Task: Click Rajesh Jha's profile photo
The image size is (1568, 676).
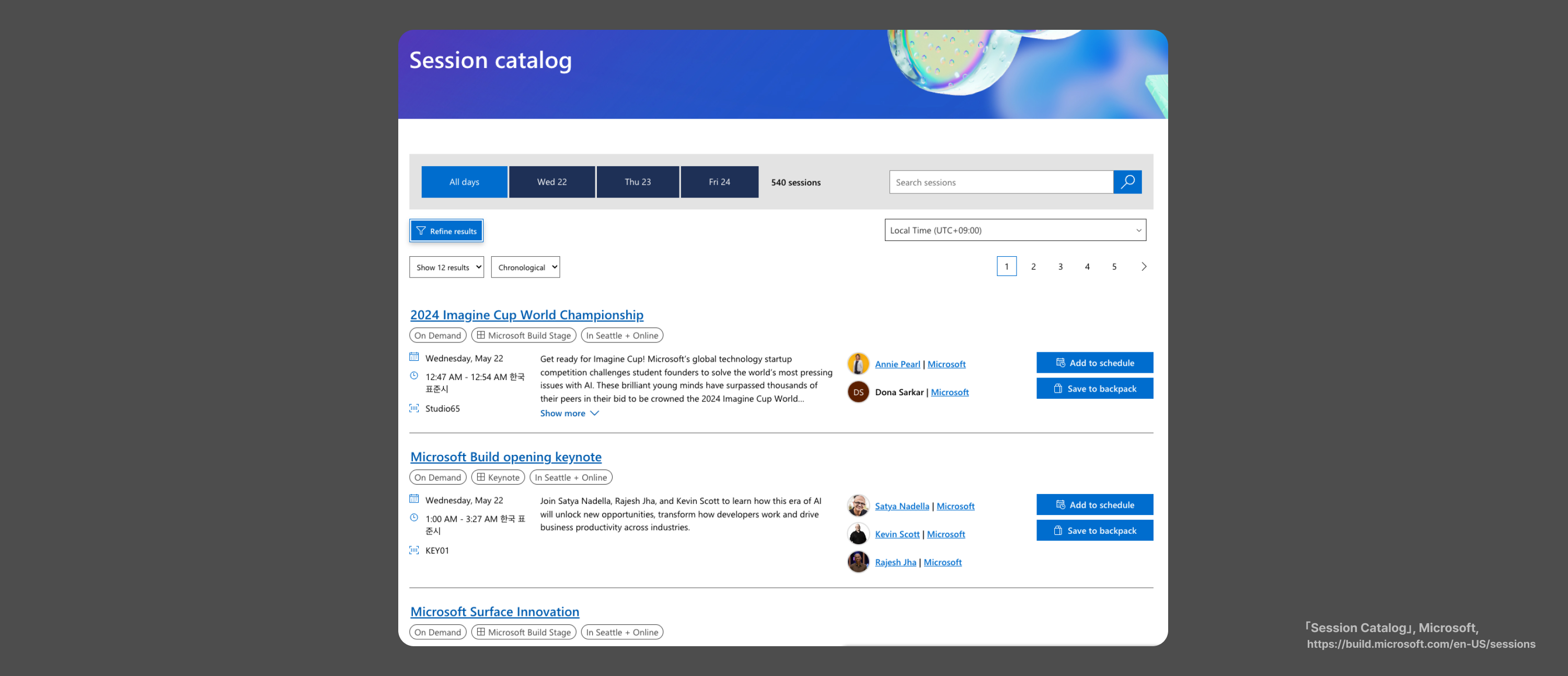Action: point(858,562)
